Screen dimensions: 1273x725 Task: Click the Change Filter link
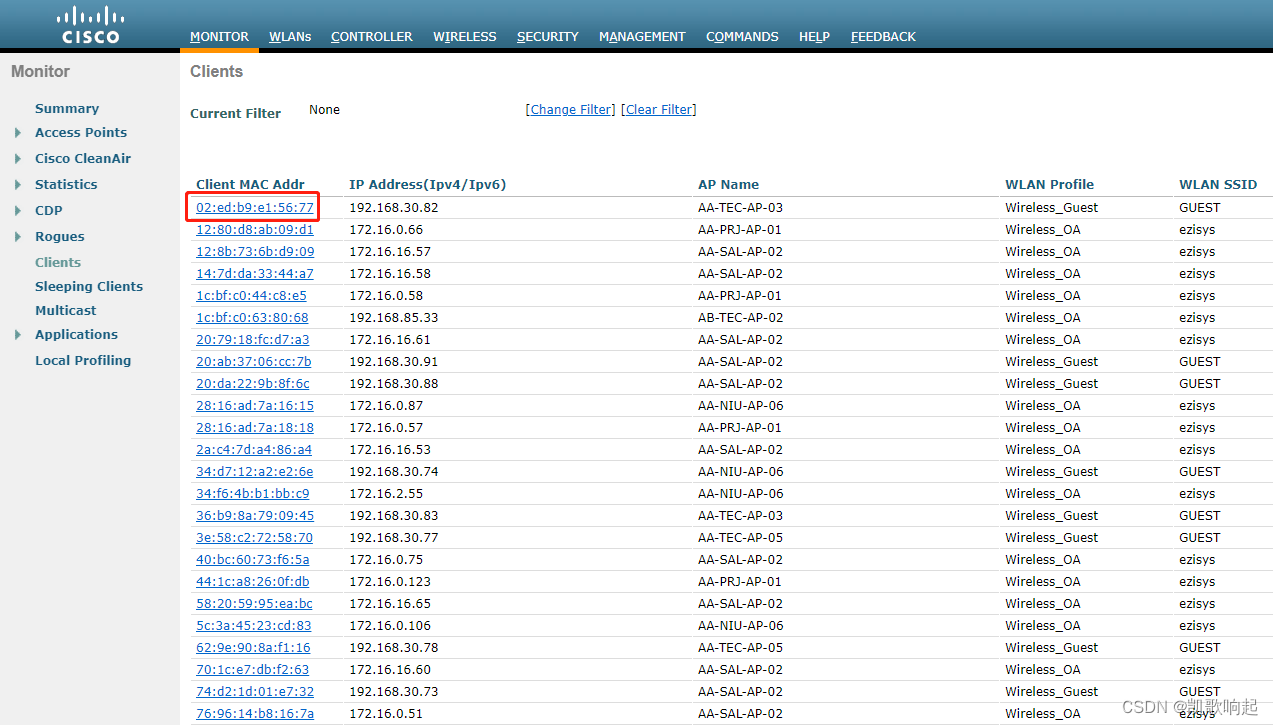tap(571, 109)
